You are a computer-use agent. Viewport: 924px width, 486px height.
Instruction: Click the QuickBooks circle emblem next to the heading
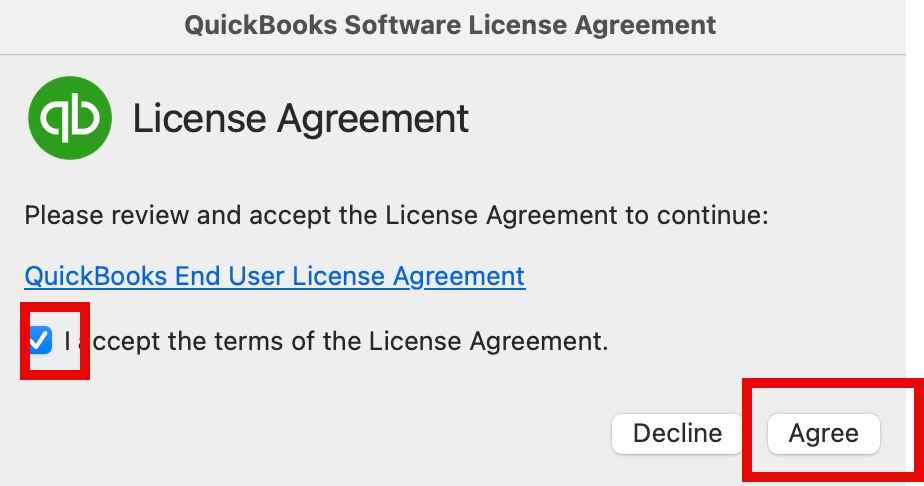(70, 118)
